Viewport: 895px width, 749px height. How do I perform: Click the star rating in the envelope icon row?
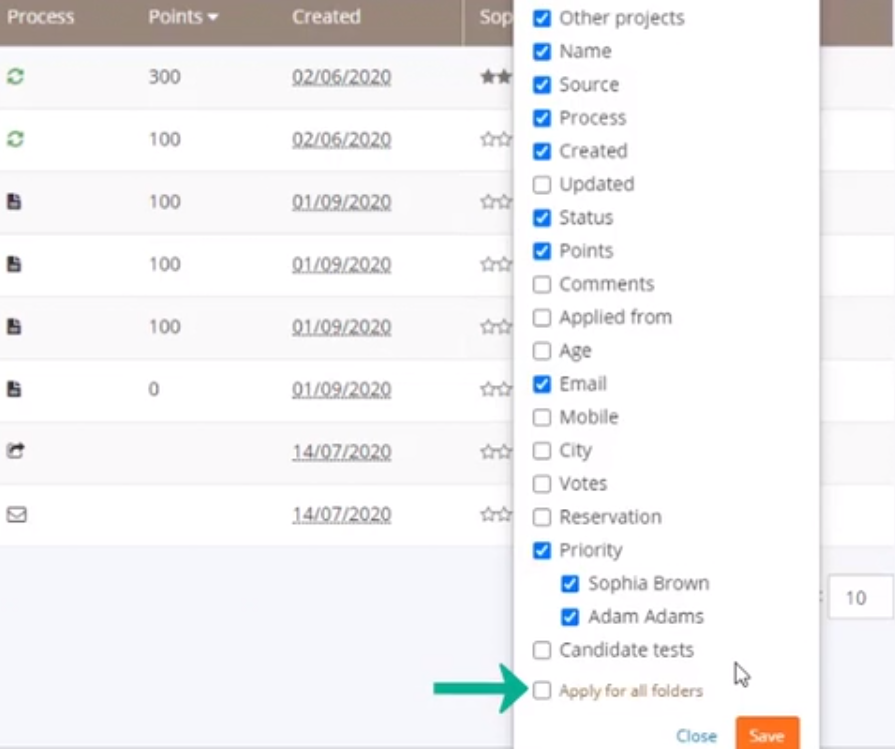pyautogui.click(x=496, y=514)
